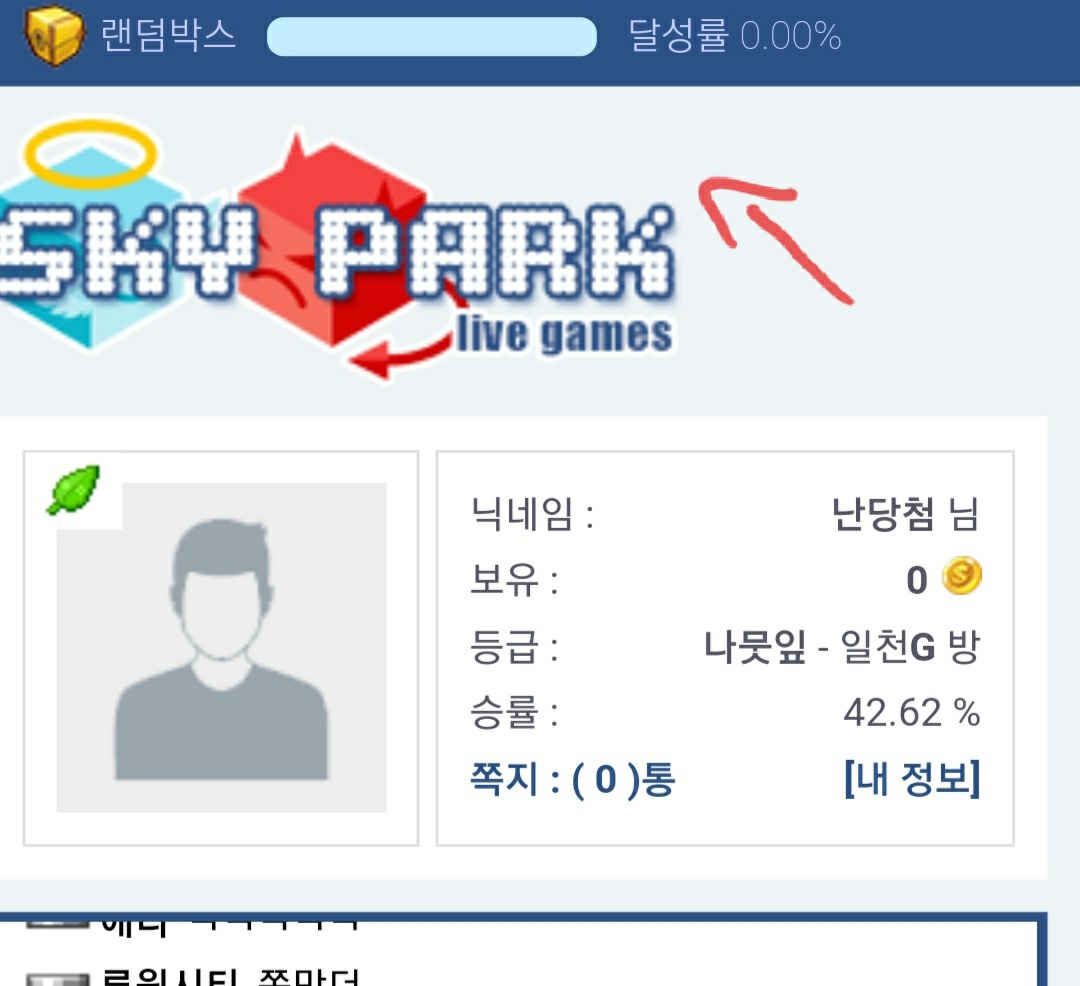Select the 달성률 0.00% text
The height and width of the screenshot is (986, 1080).
point(735,35)
